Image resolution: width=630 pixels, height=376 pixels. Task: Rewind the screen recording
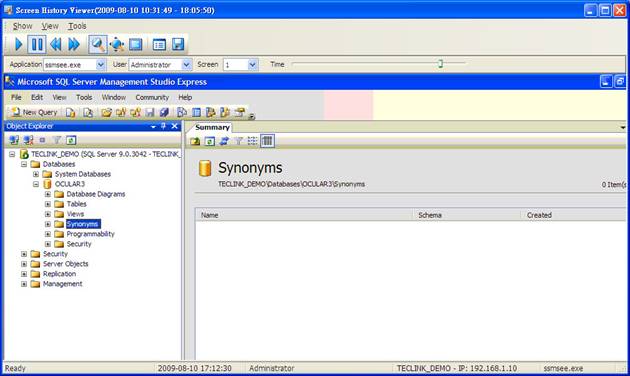pos(55,44)
